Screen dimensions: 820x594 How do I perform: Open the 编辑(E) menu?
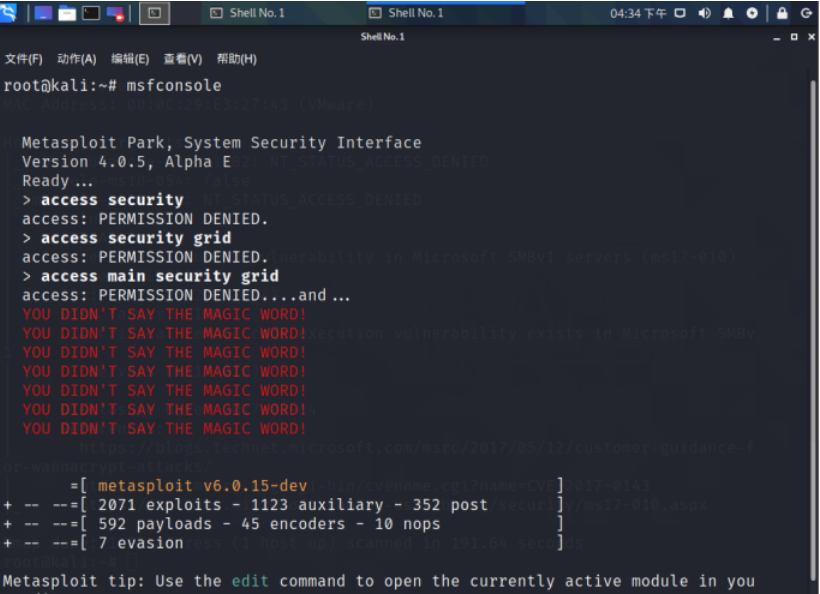point(130,59)
